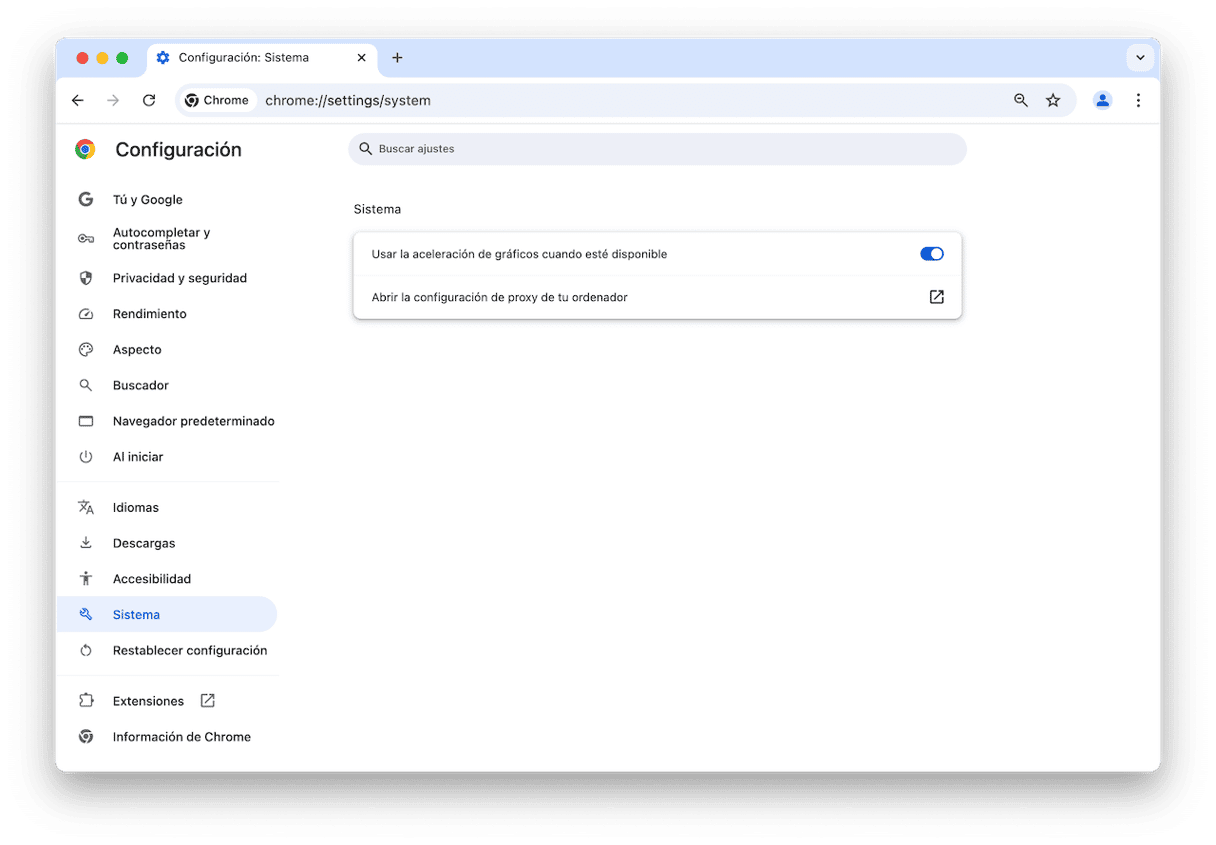
Task: Select Sistema in sidebar
Action: click(x=166, y=615)
